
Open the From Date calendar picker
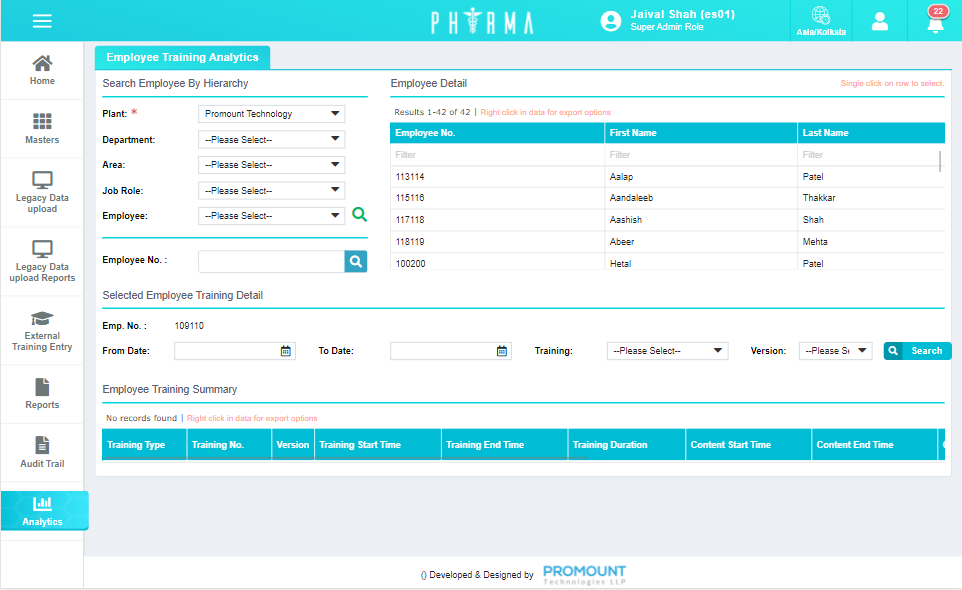[x=286, y=351]
